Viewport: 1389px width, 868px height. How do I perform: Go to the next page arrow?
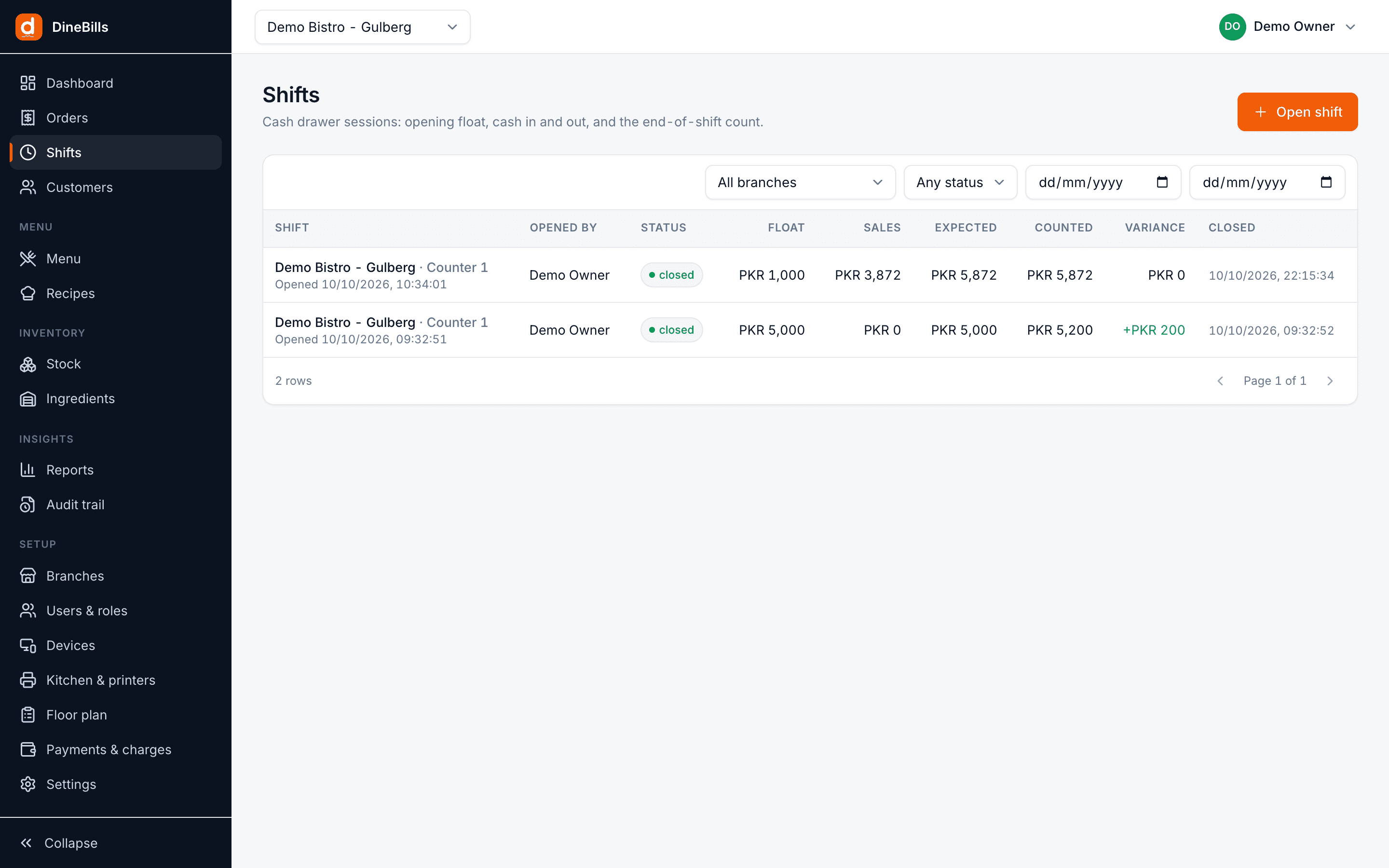pyautogui.click(x=1330, y=381)
